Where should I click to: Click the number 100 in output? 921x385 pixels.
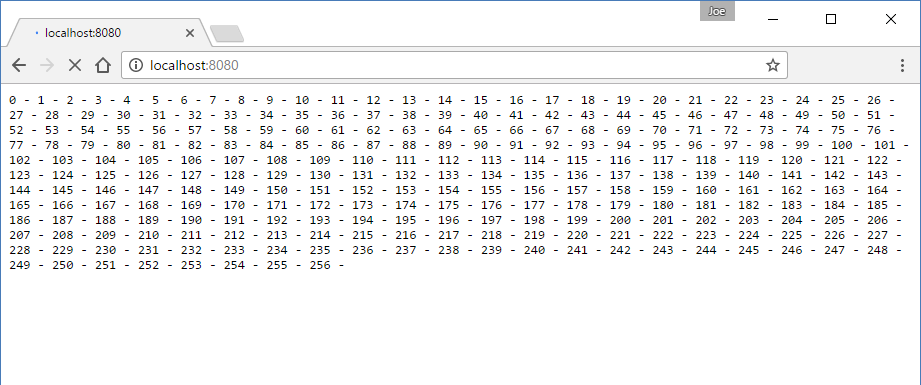842,145
